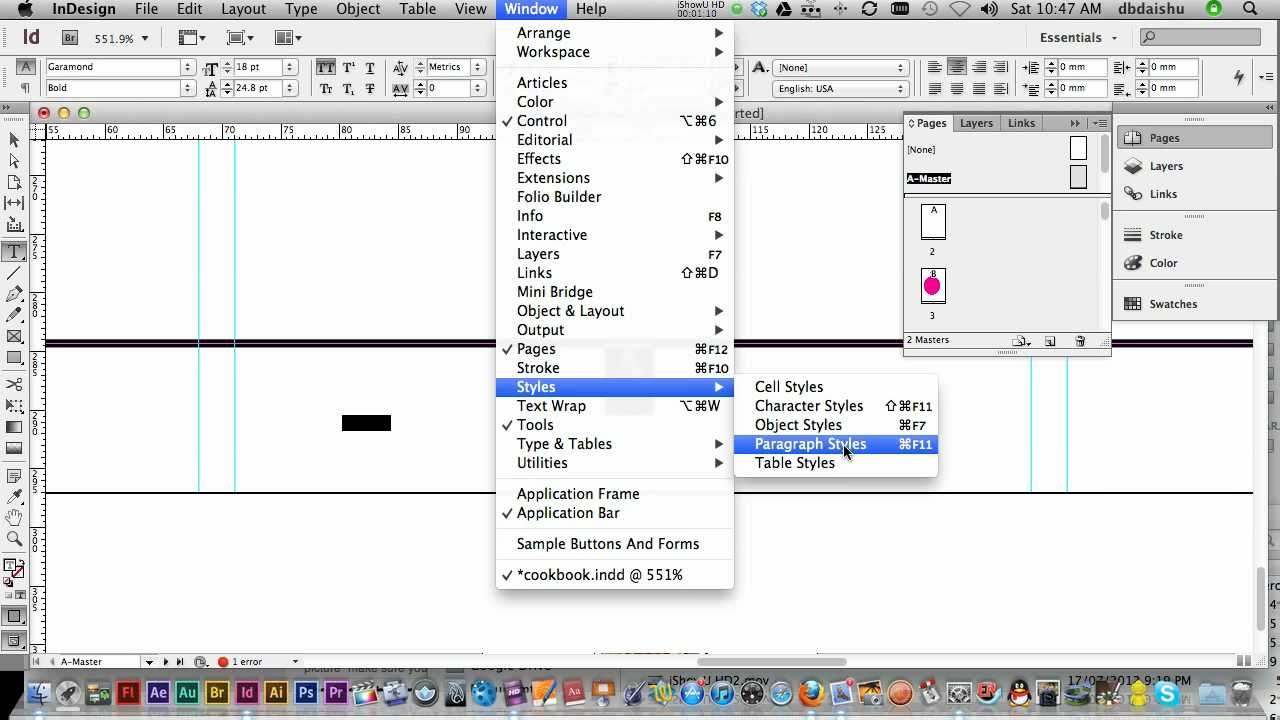The width and height of the screenshot is (1280, 720).
Task: Click the Spotlight search icon
Action: coord(1250,9)
